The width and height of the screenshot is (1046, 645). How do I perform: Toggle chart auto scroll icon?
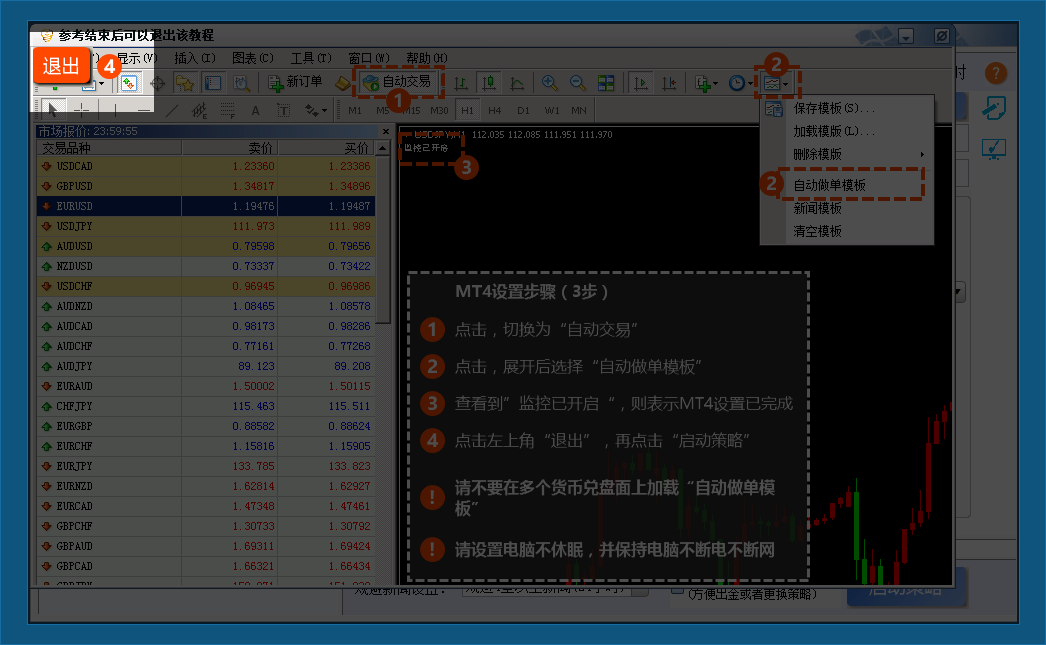click(x=640, y=83)
